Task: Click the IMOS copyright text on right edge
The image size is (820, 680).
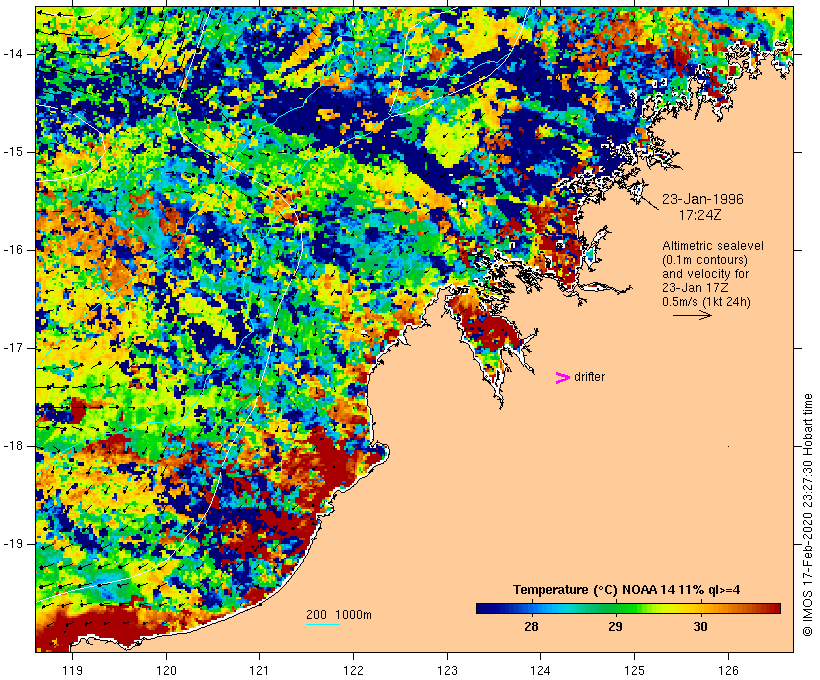Action: click(808, 514)
